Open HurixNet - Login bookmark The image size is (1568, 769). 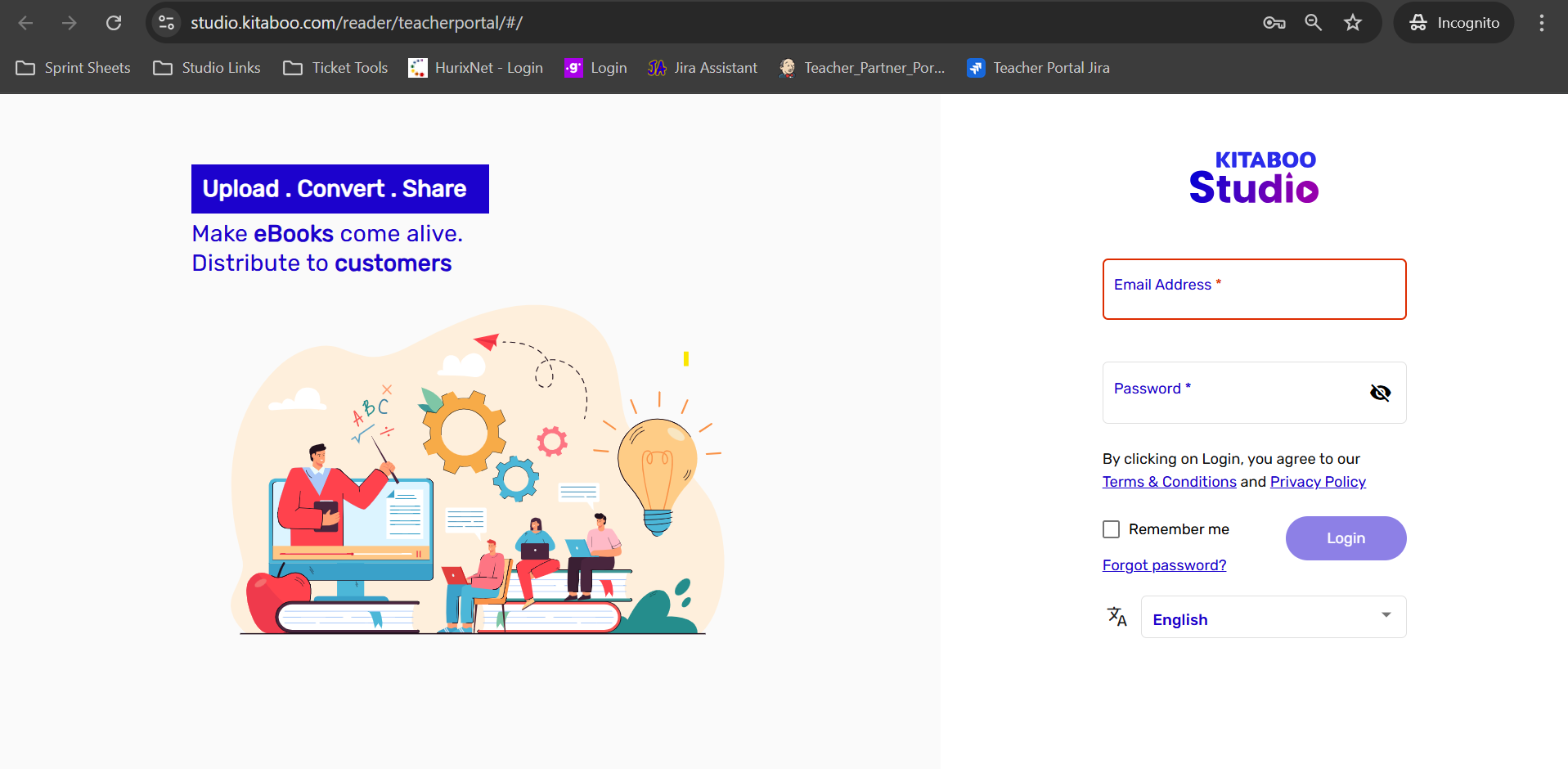click(x=475, y=68)
